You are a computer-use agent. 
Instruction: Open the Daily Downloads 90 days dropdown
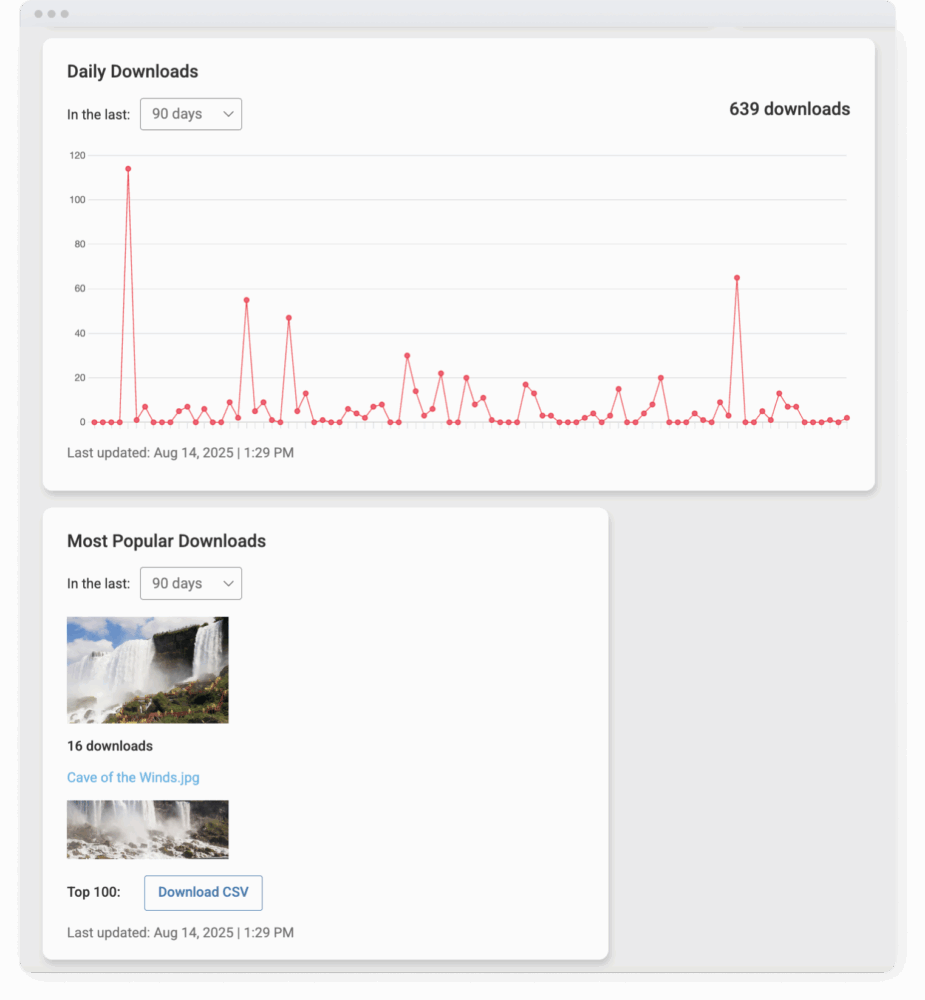coord(191,114)
